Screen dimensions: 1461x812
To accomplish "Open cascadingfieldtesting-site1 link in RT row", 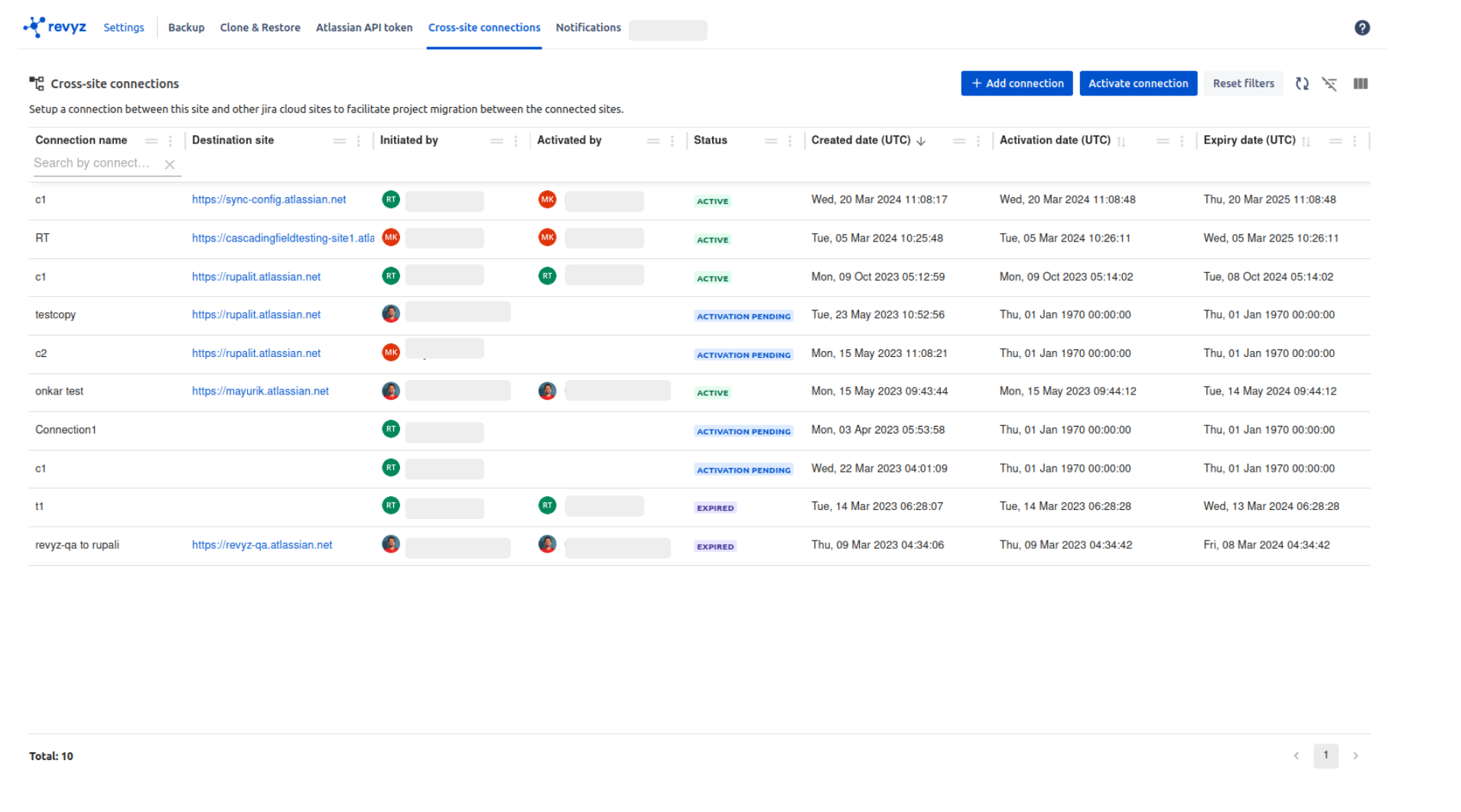I will pos(283,239).
